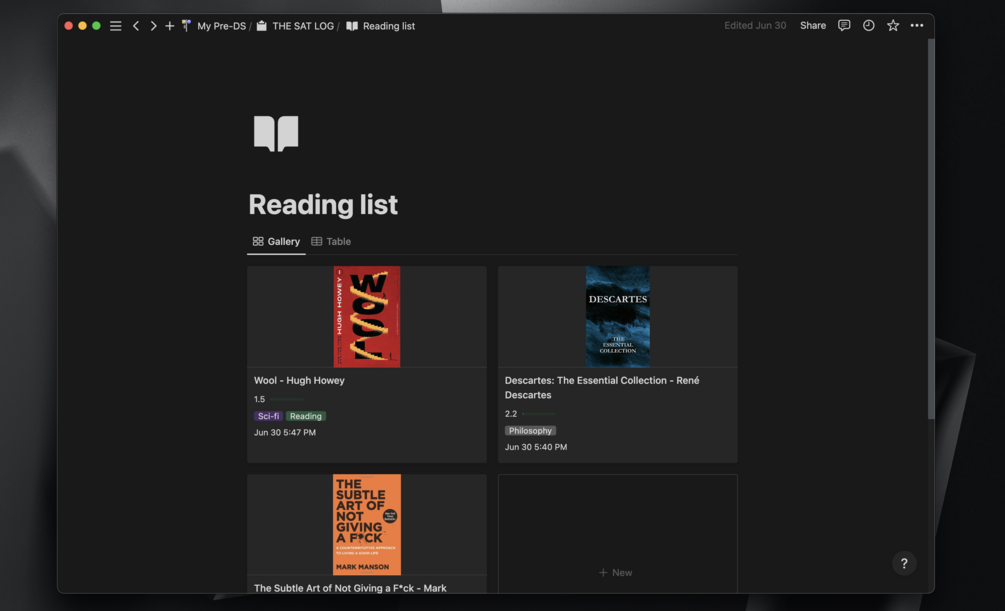Click the Table view icon

coord(317,242)
